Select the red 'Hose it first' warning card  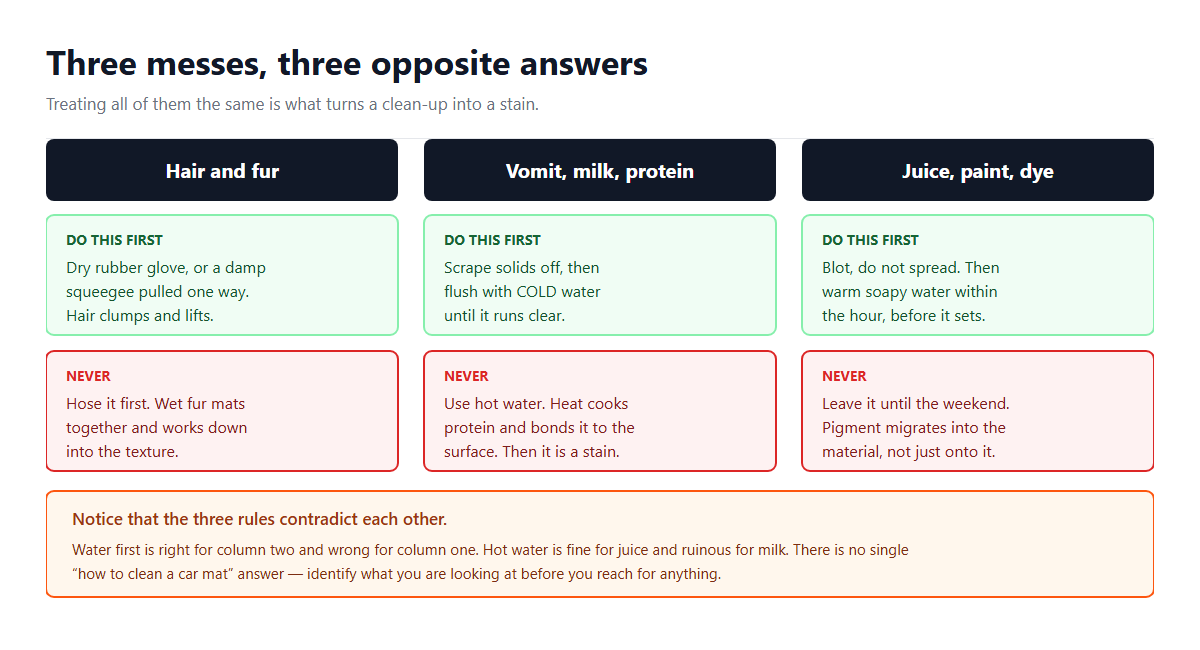click(x=222, y=411)
